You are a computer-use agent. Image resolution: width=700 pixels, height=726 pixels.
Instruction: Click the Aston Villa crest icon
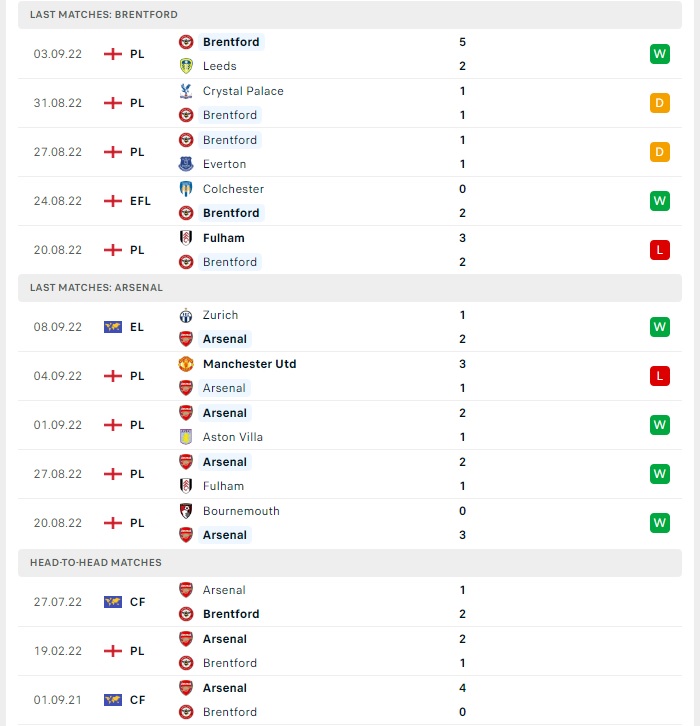[x=186, y=437]
